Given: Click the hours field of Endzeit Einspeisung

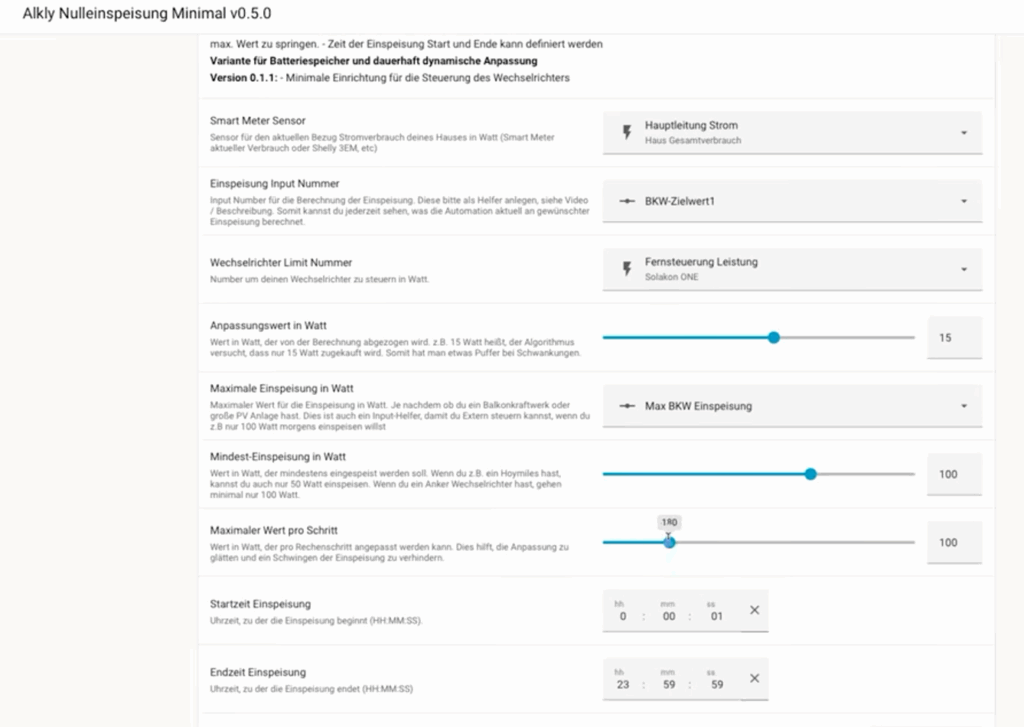Looking at the screenshot, I should 621,684.
